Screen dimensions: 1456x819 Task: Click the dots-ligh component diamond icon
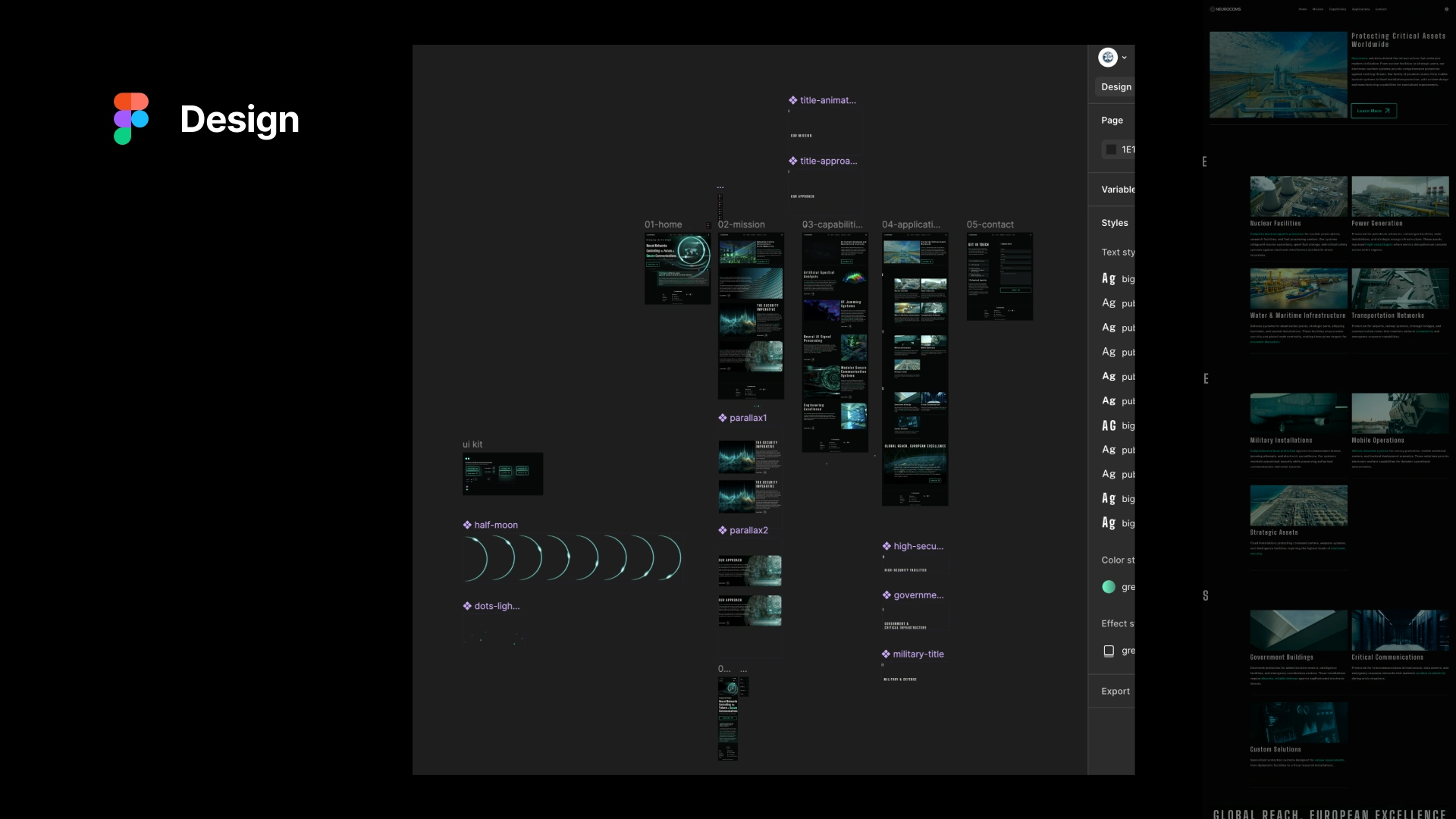click(x=467, y=606)
